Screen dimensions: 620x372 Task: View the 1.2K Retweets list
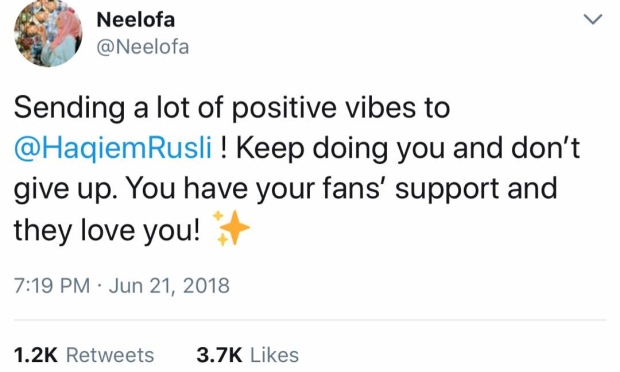(x=84, y=355)
